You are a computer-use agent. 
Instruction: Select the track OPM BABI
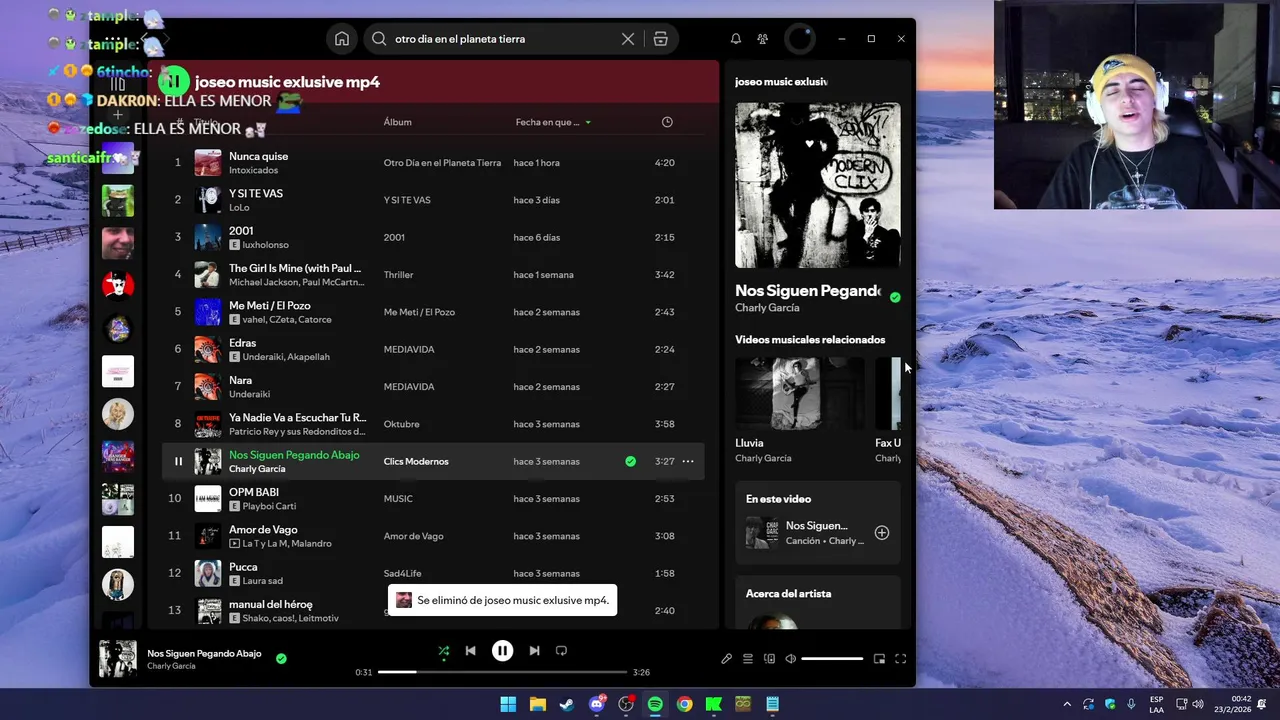click(254, 492)
